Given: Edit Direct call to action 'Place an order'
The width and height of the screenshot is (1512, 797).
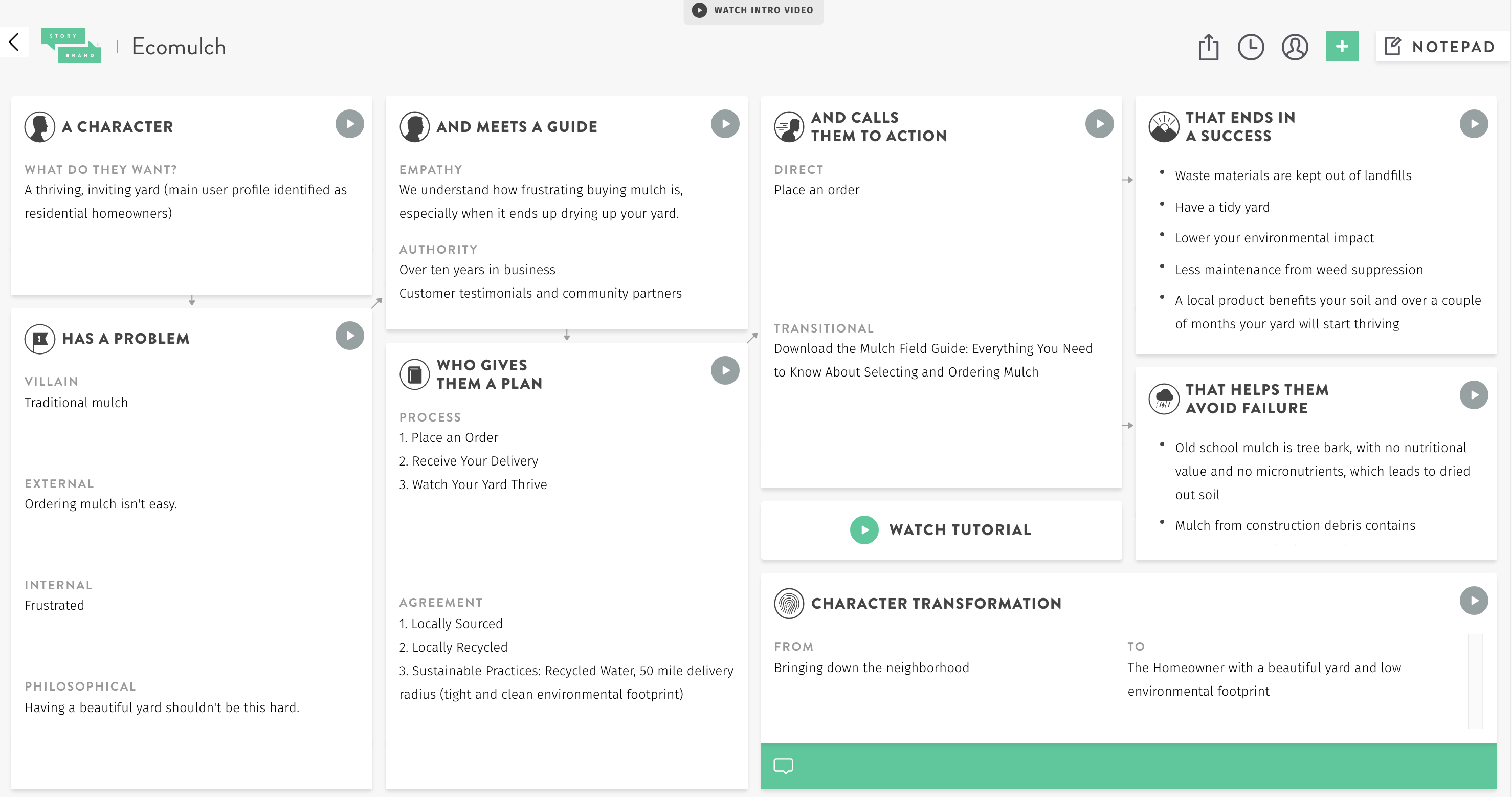Looking at the screenshot, I should pos(816,190).
